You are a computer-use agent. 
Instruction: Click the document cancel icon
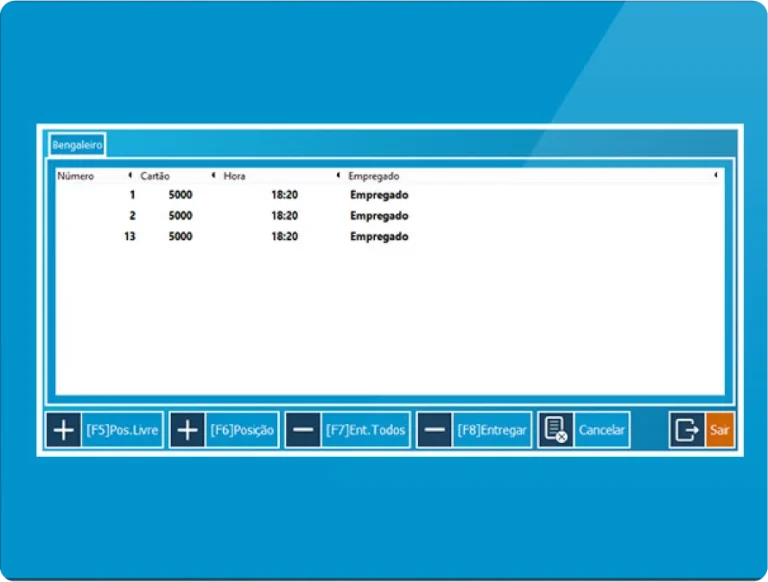[x=555, y=430]
